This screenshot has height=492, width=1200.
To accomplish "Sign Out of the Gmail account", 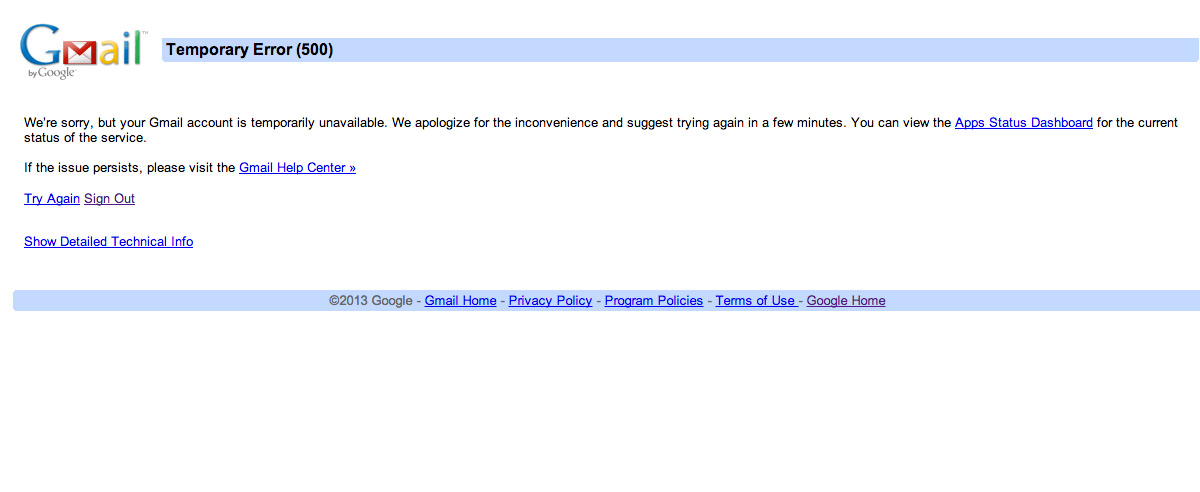I will 109,199.
